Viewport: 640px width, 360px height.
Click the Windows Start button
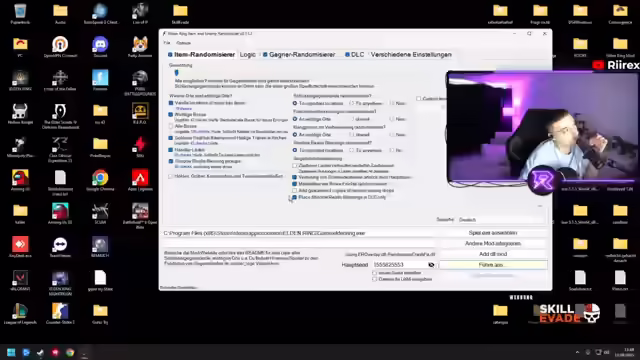11,352
